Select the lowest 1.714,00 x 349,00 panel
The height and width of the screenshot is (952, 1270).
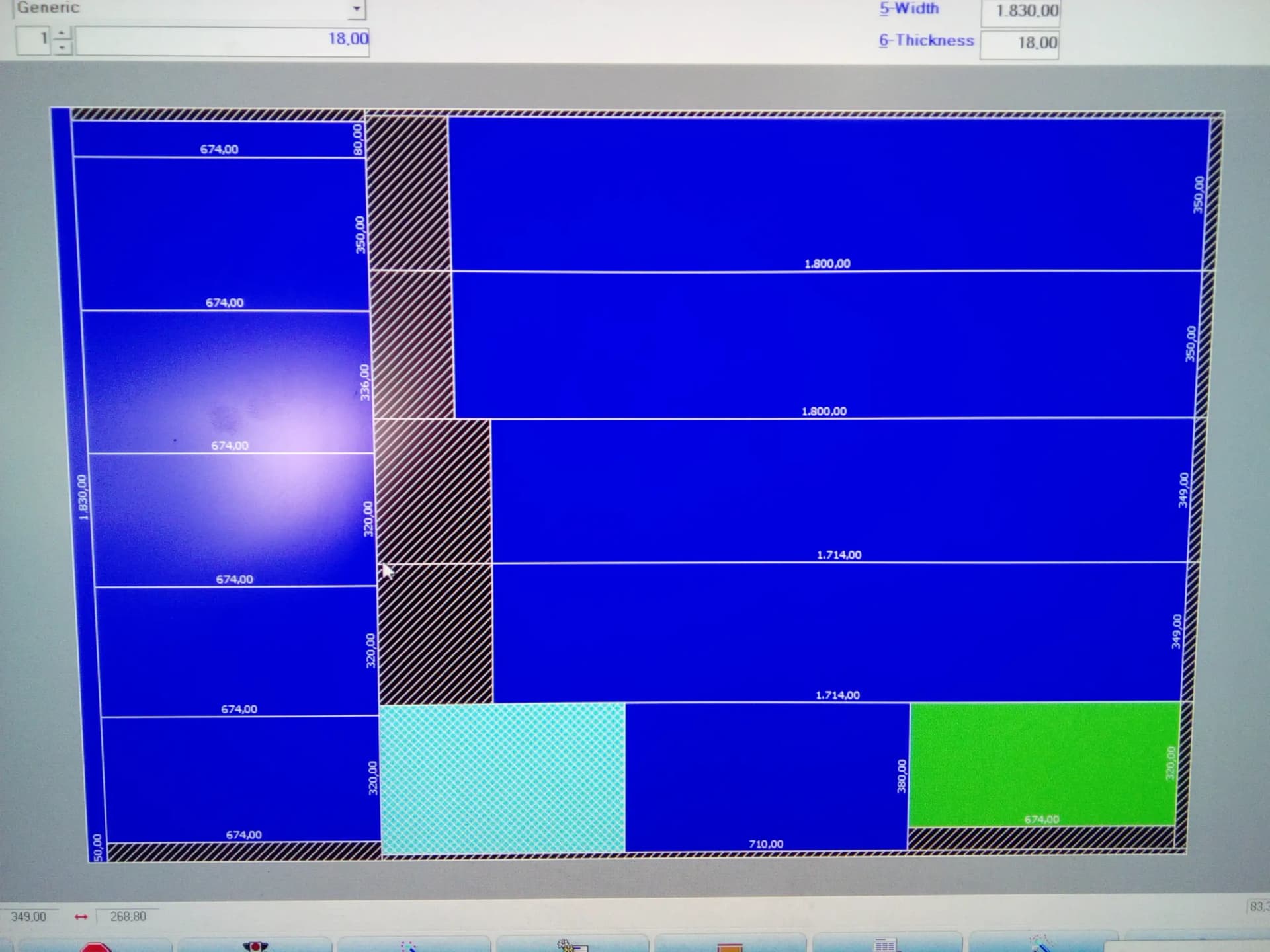(x=839, y=633)
